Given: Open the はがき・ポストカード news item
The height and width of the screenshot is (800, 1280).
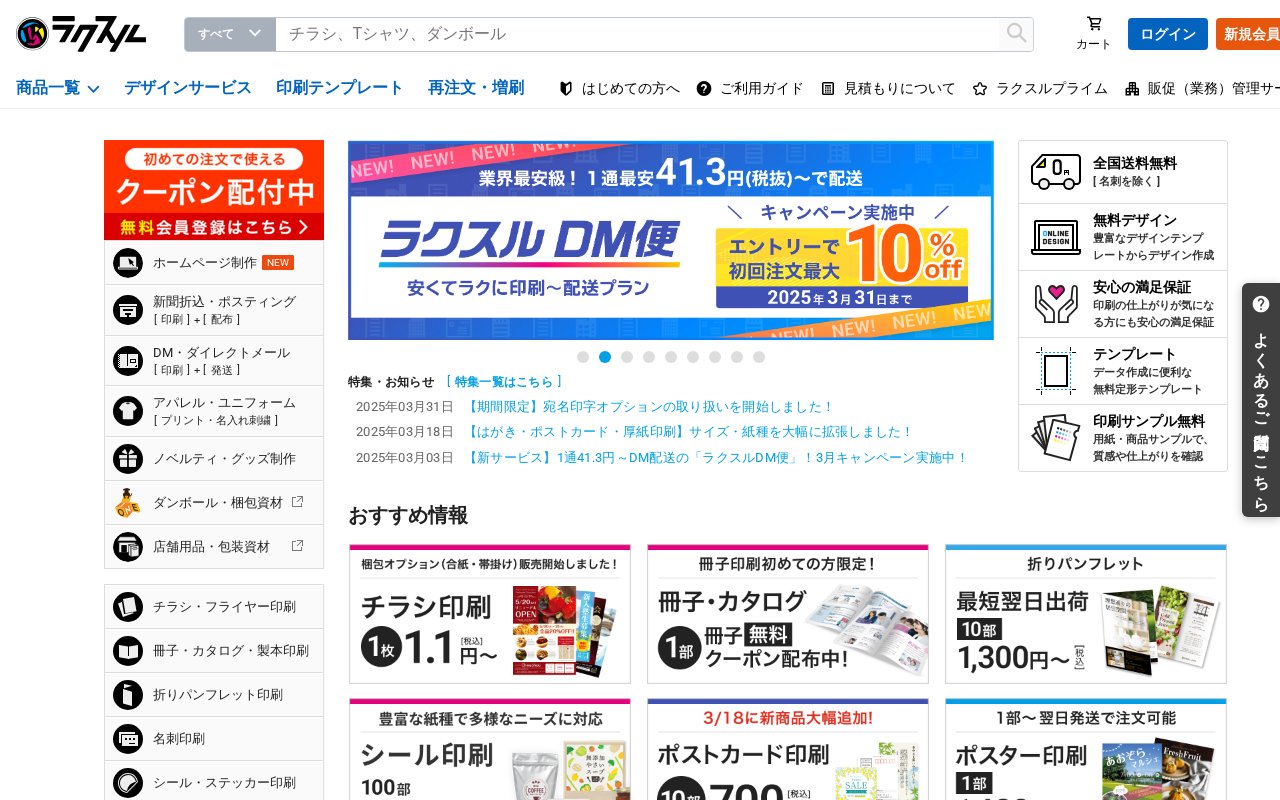Looking at the screenshot, I should pyautogui.click(x=689, y=432).
